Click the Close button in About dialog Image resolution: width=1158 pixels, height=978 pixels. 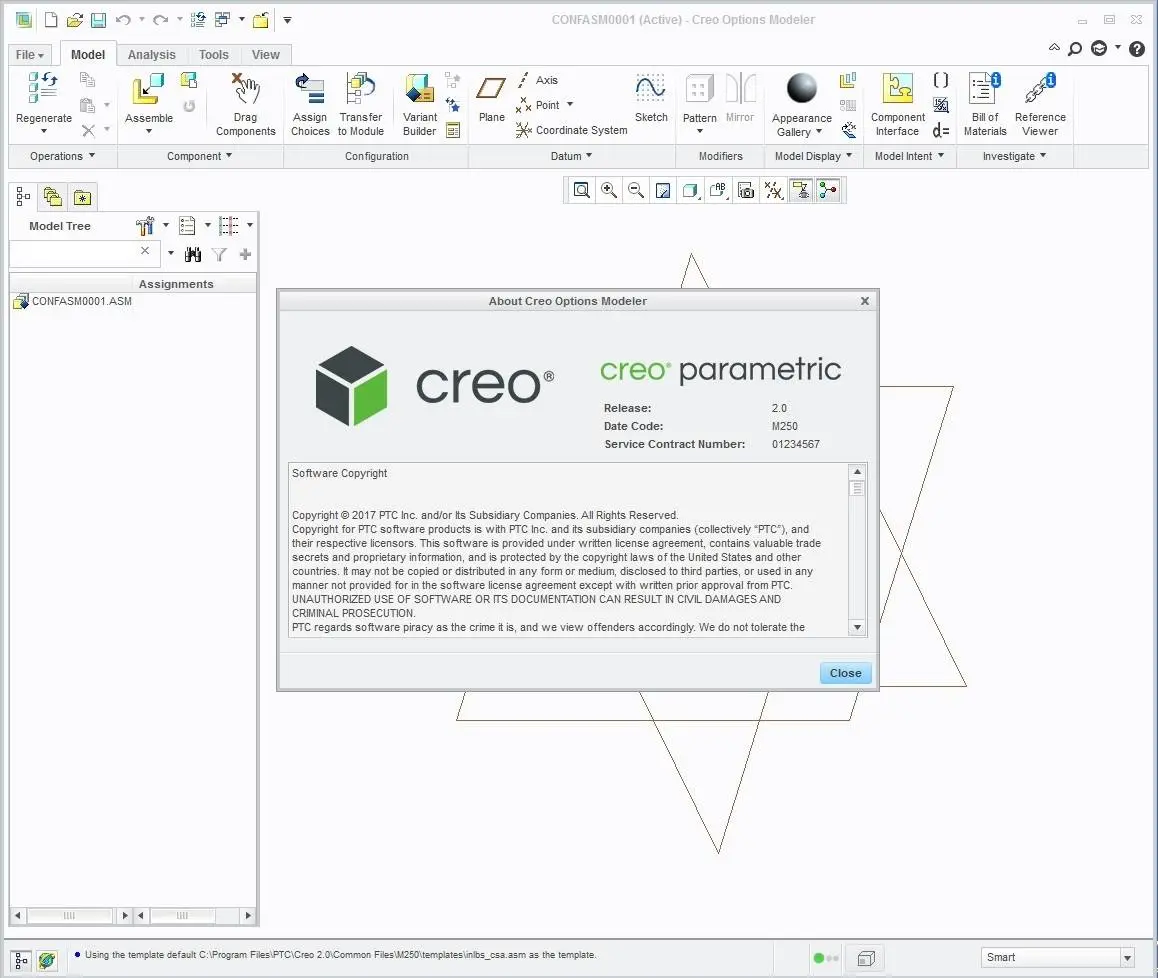click(x=846, y=673)
